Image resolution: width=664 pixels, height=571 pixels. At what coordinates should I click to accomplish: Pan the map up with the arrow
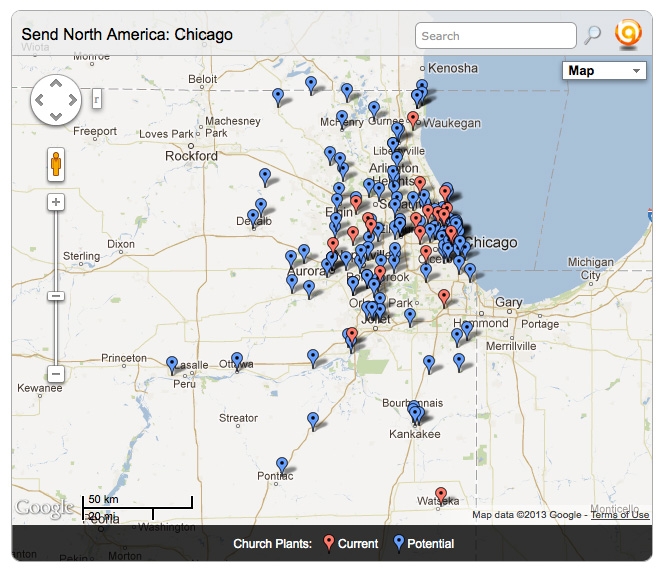click(56, 84)
